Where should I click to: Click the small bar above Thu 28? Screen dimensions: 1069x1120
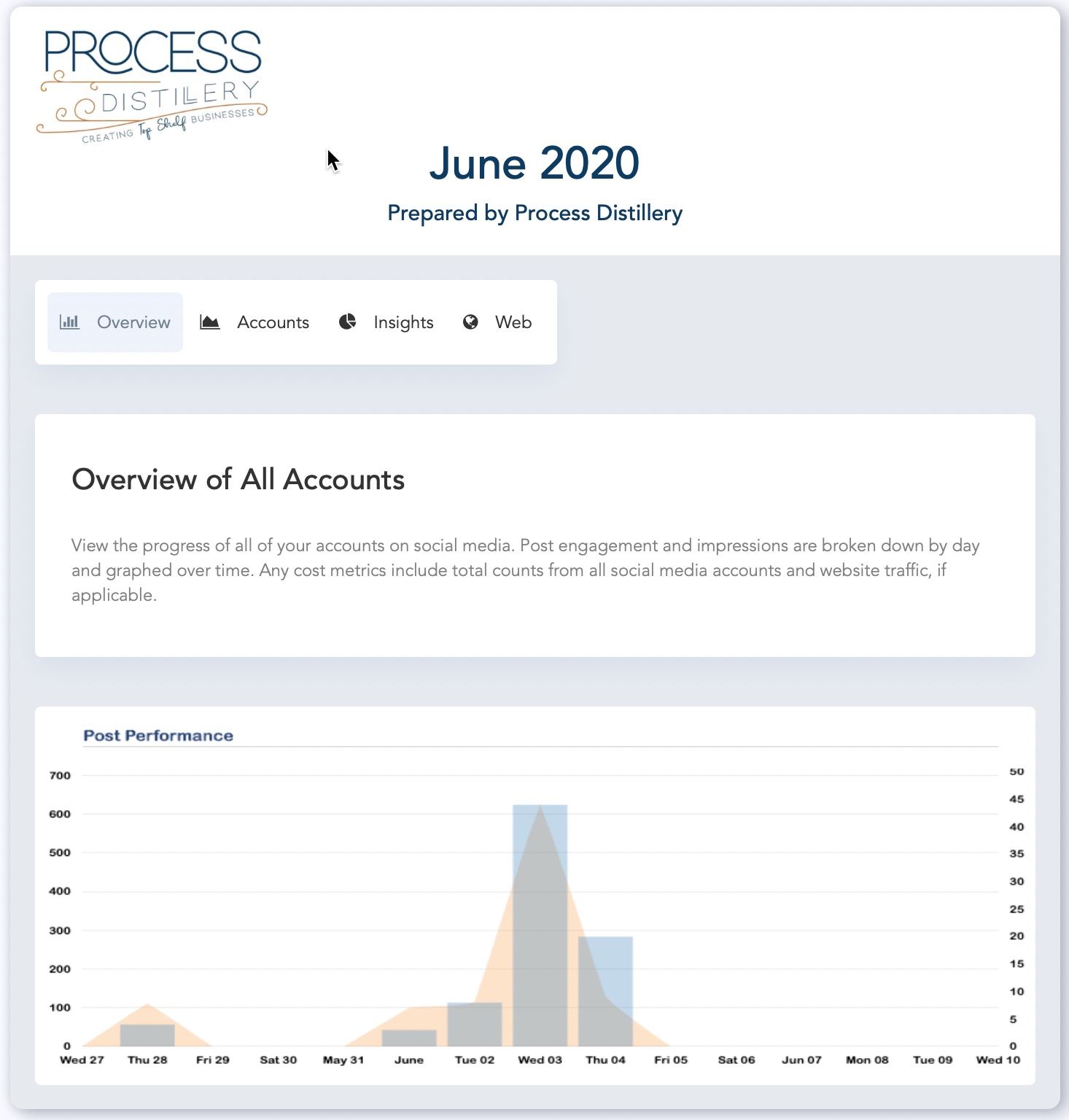pyautogui.click(x=147, y=1035)
